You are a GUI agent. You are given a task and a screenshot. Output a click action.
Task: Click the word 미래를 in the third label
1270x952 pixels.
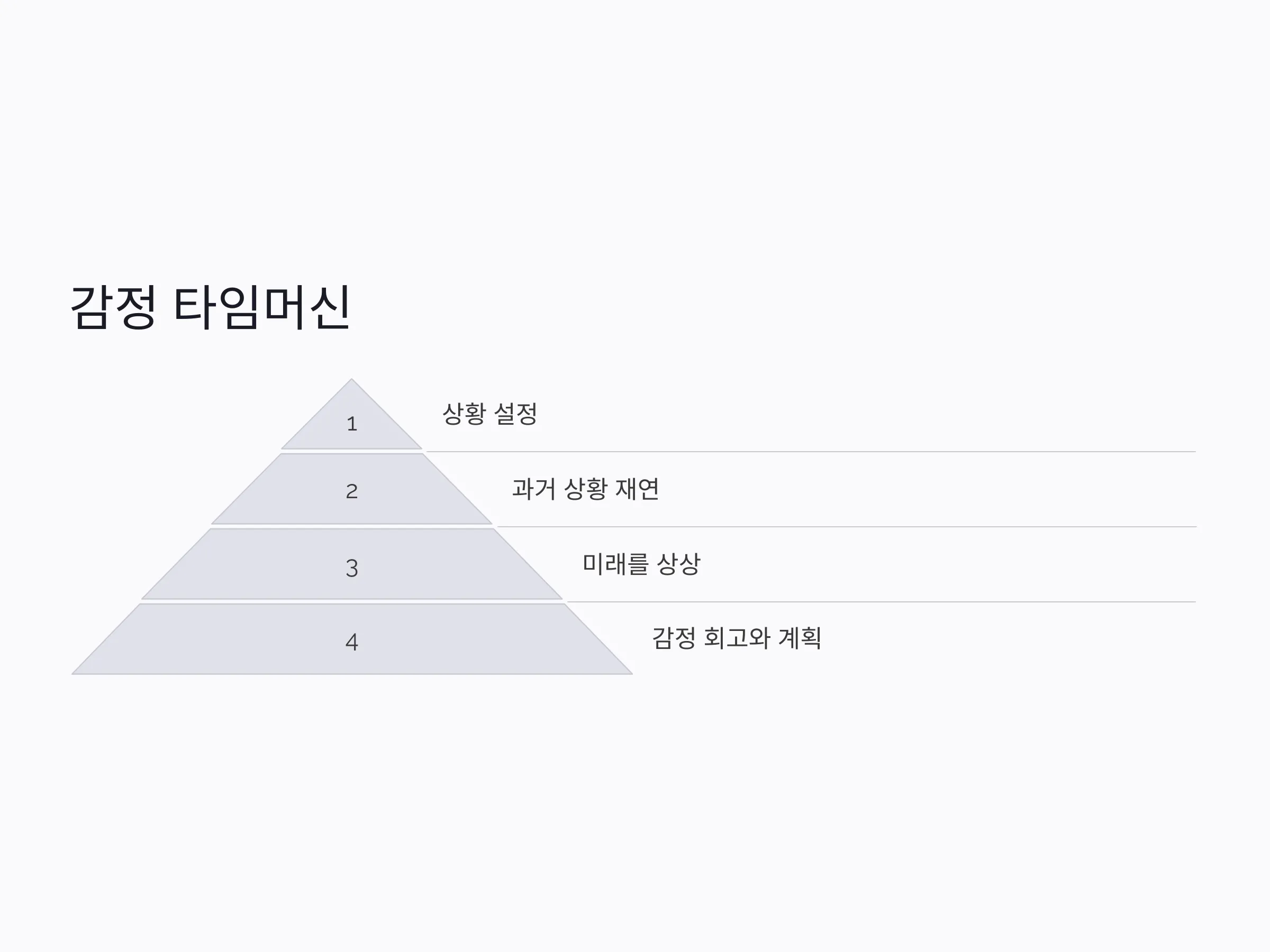coord(615,564)
